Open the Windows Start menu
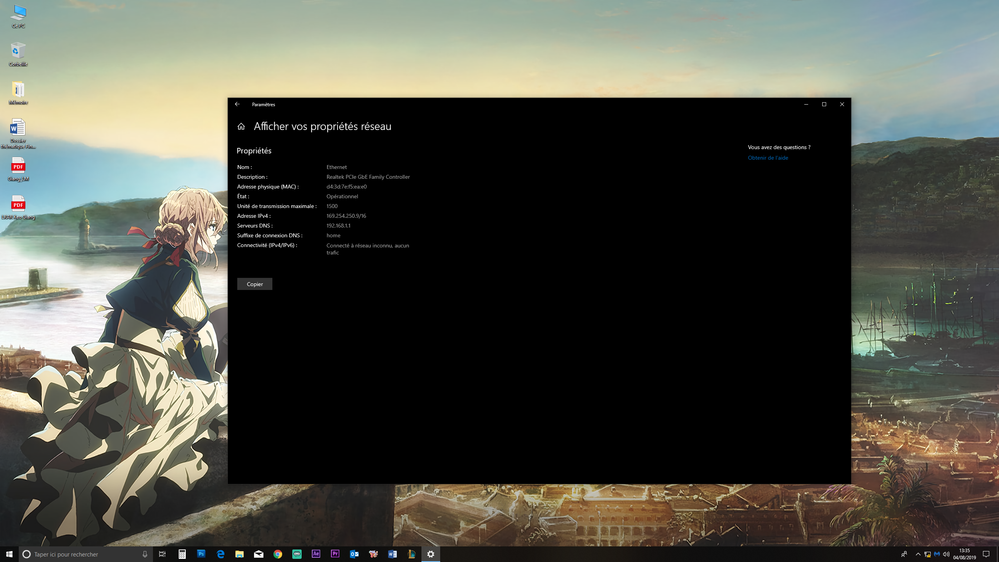The height and width of the screenshot is (562, 999). [9, 554]
